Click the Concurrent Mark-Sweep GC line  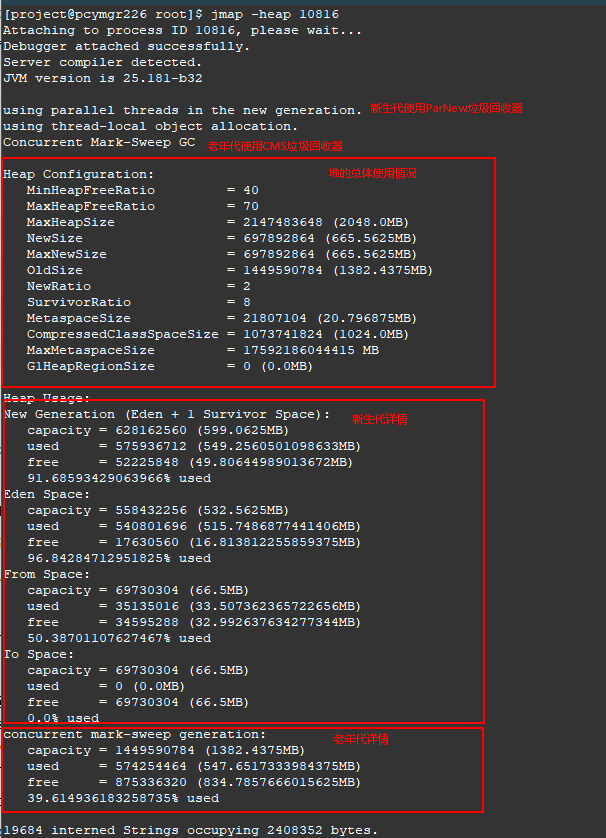click(99, 142)
